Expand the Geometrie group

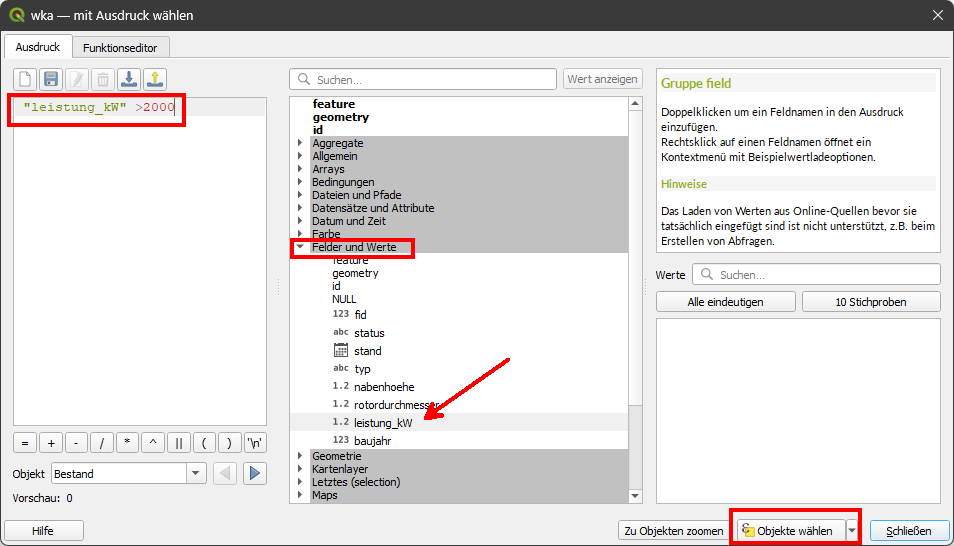[300, 456]
